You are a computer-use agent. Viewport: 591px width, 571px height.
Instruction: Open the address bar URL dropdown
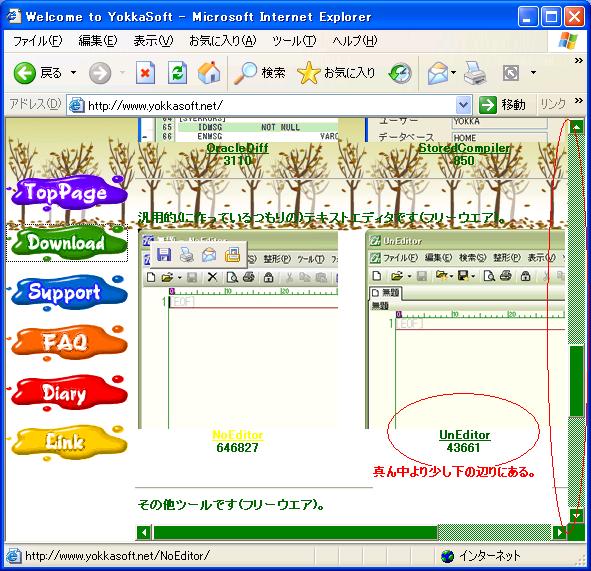tap(463, 105)
